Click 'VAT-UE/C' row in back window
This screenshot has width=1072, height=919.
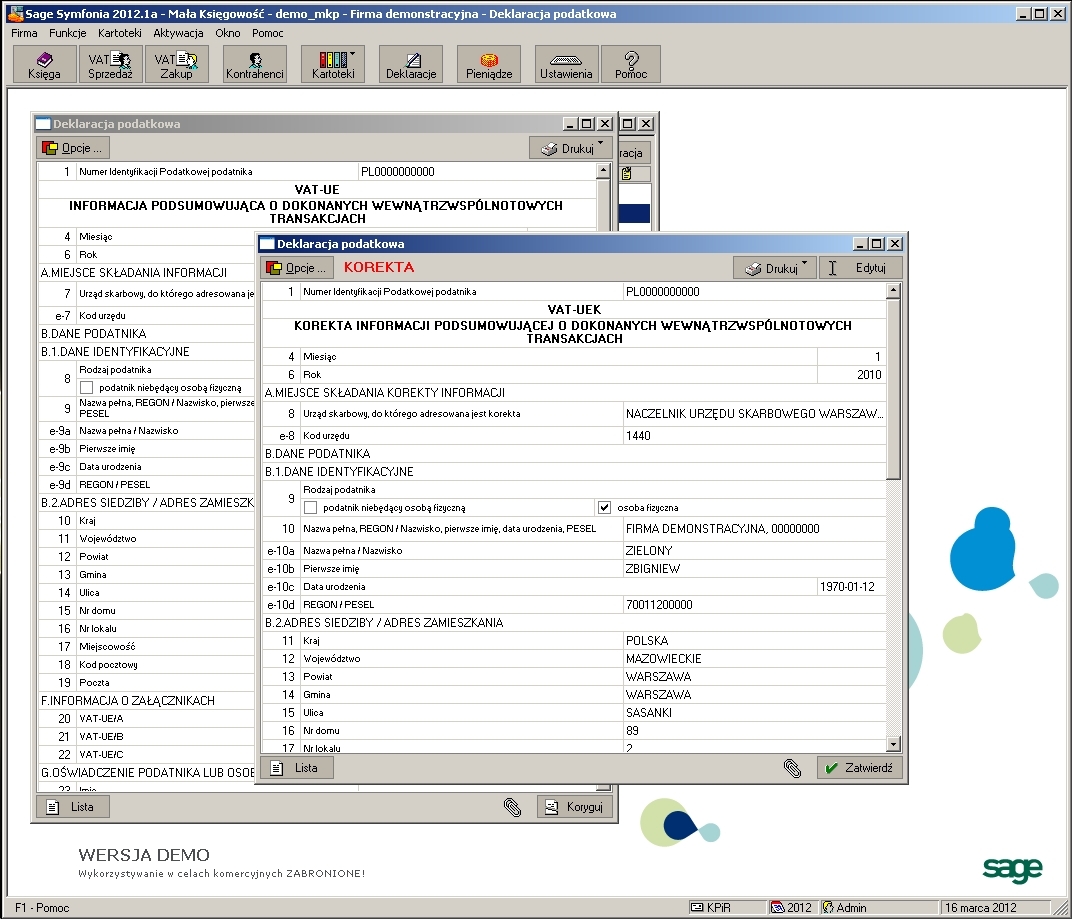click(x=146, y=754)
